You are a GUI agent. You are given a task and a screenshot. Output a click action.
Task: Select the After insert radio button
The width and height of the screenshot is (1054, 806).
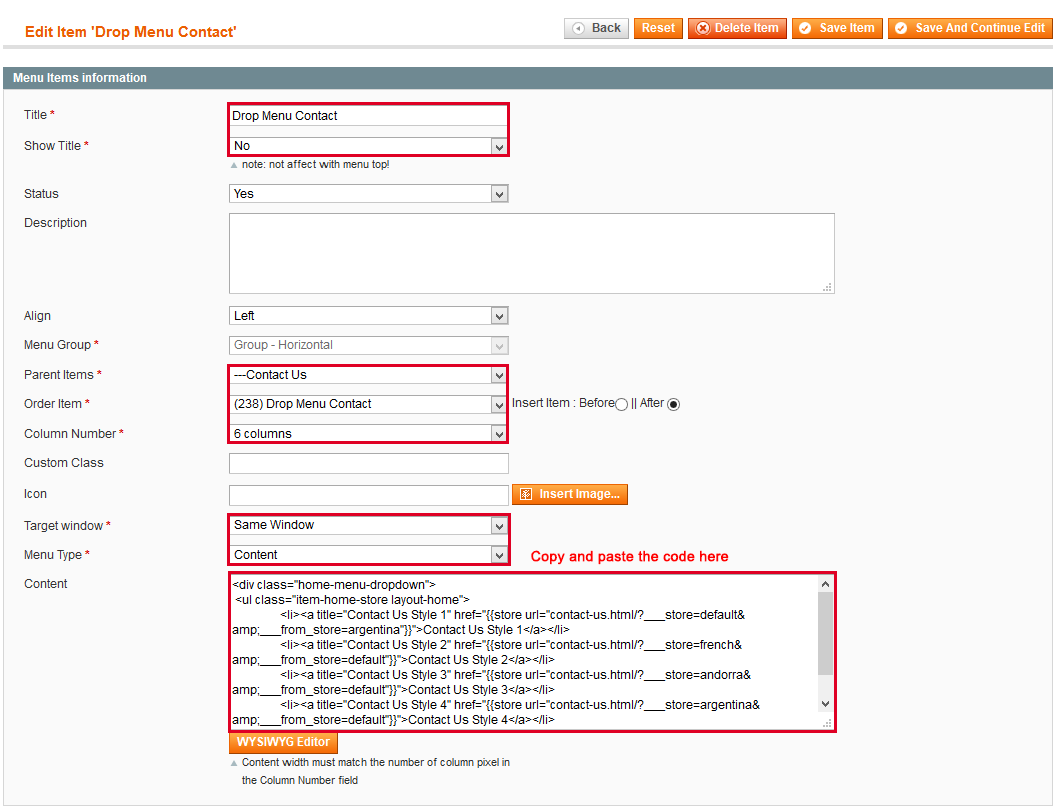click(x=674, y=404)
